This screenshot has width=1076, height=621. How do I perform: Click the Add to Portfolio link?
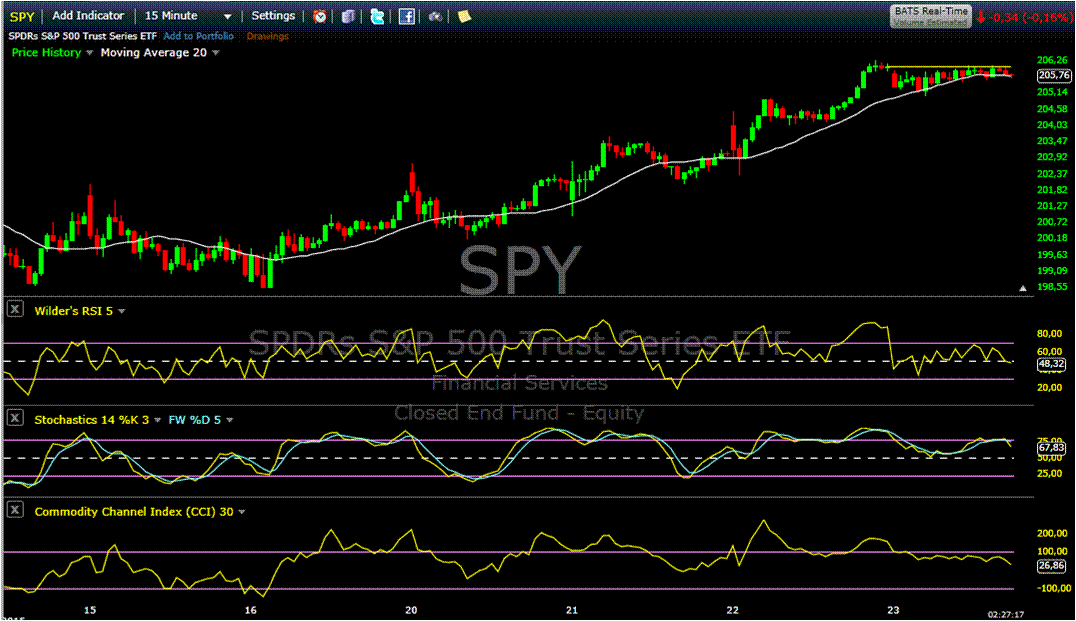pos(198,36)
